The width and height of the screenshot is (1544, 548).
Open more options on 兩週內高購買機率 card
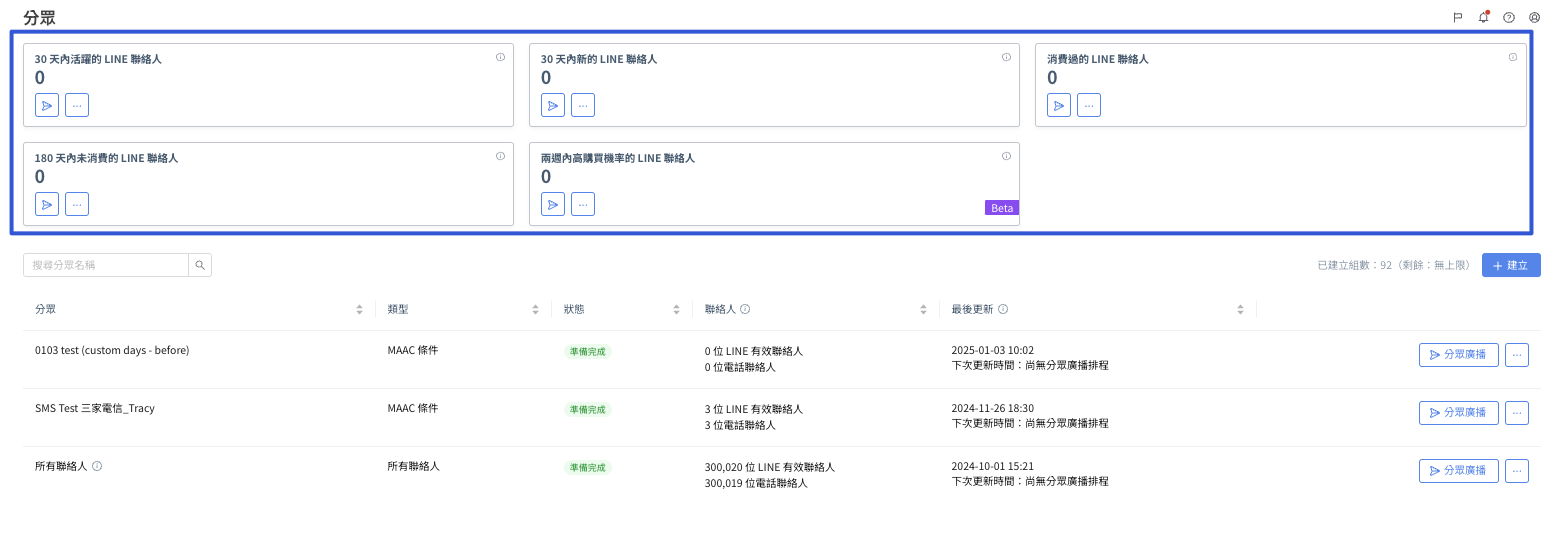click(583, 204)
